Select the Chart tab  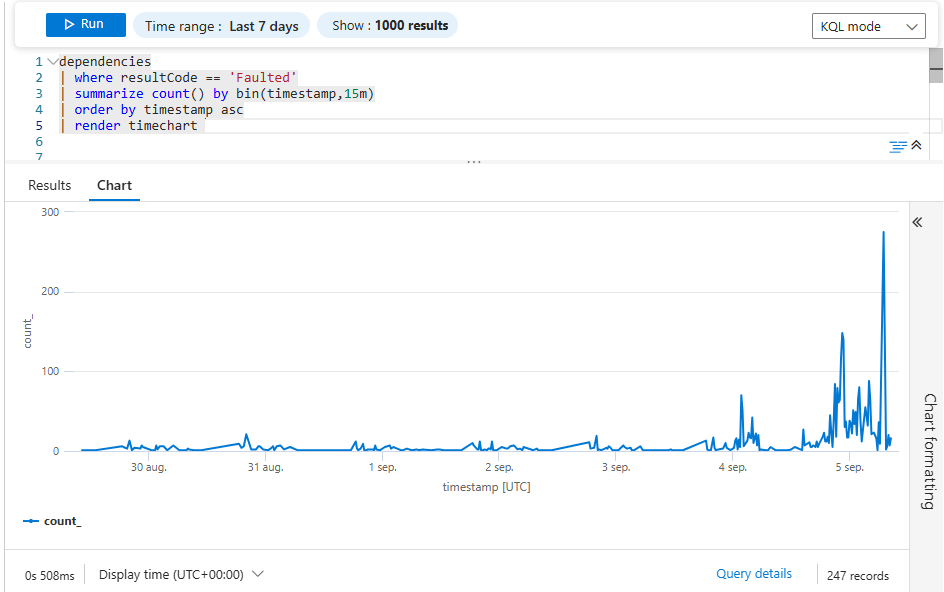[x=113, y=185]
